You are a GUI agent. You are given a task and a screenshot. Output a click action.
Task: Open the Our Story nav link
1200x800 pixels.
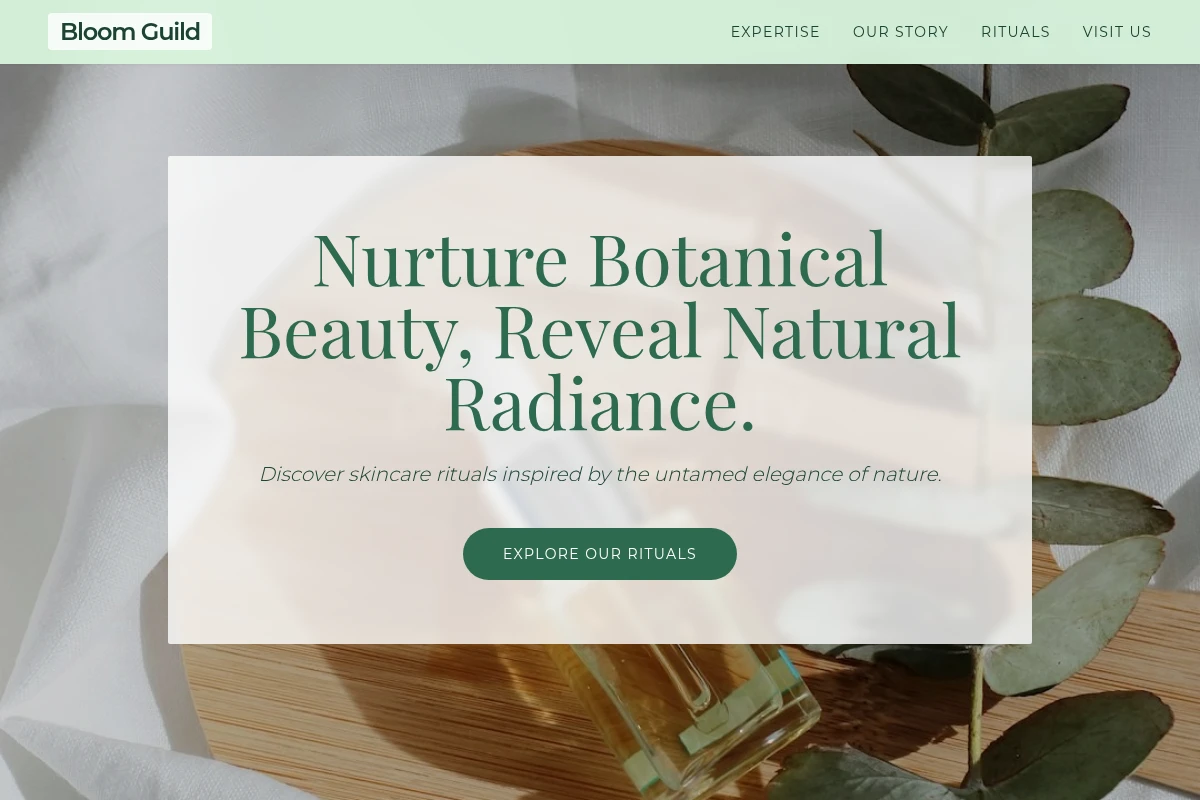pos(900,32)
